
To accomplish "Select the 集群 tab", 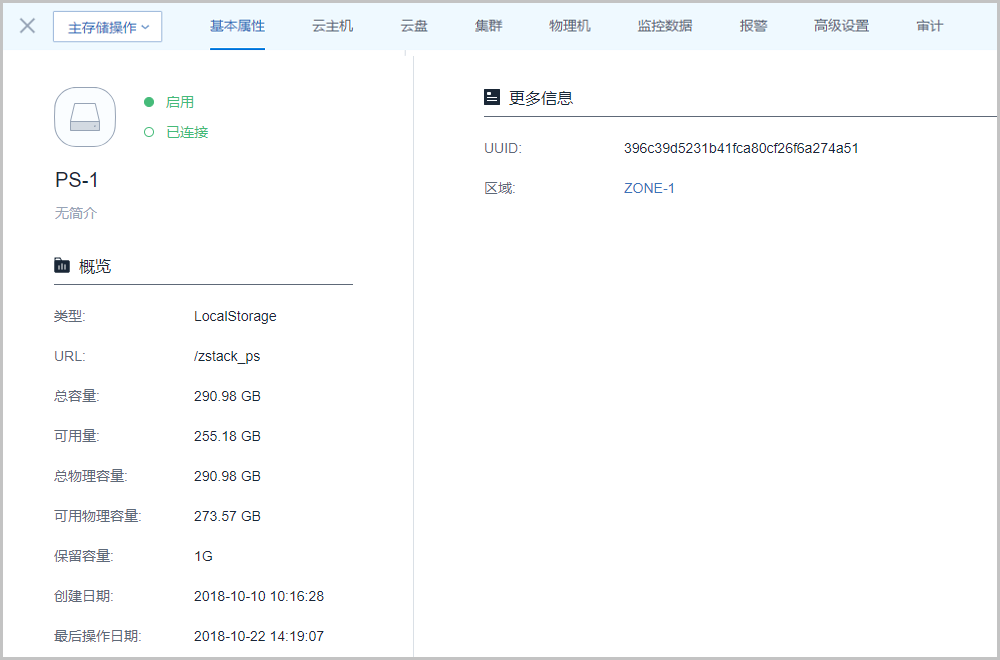I will pyautogui.click(x=488, y=26).
